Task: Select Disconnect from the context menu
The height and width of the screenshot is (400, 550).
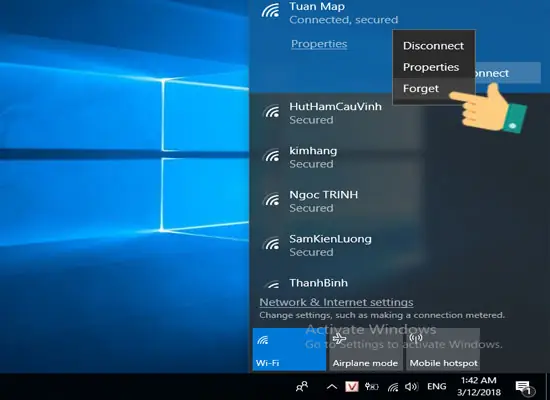Action: tap(434, 46)
